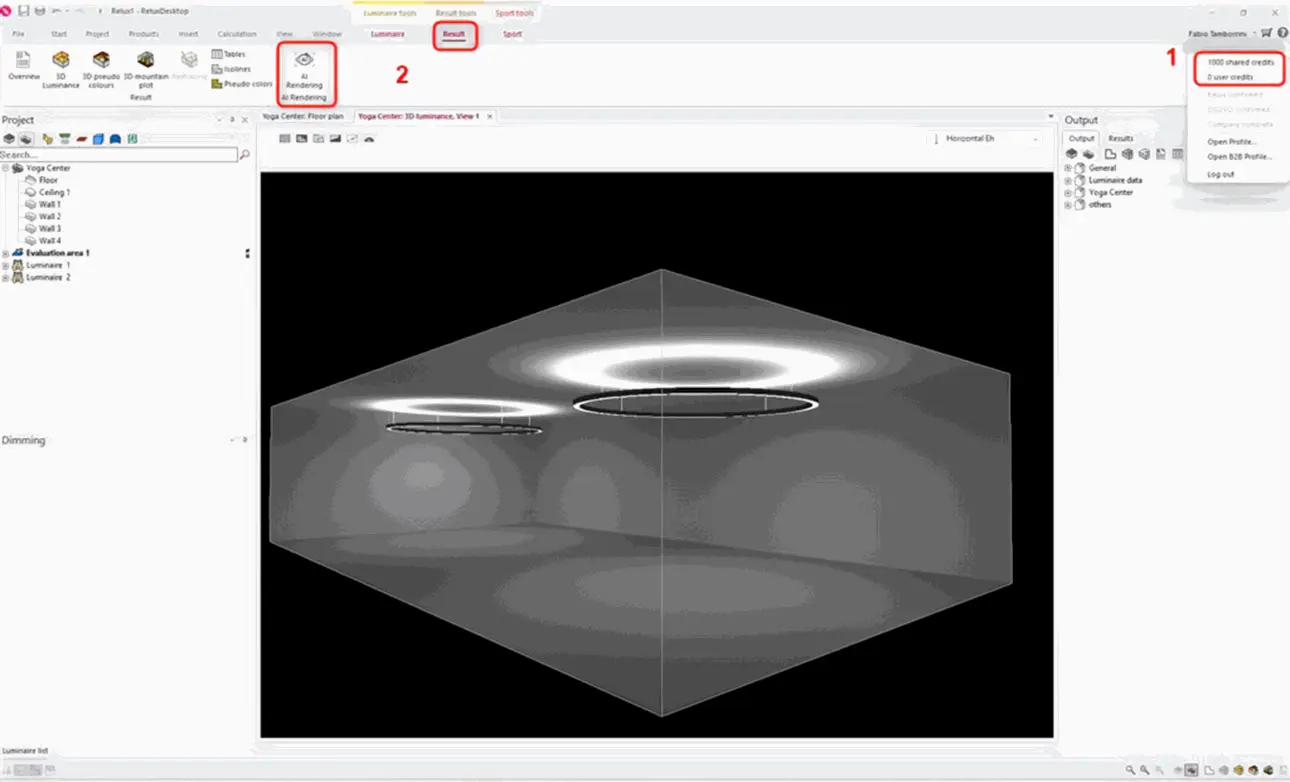
Task: Click the blank page icon in the Output toolbar
Action: tap(1110, 154)
